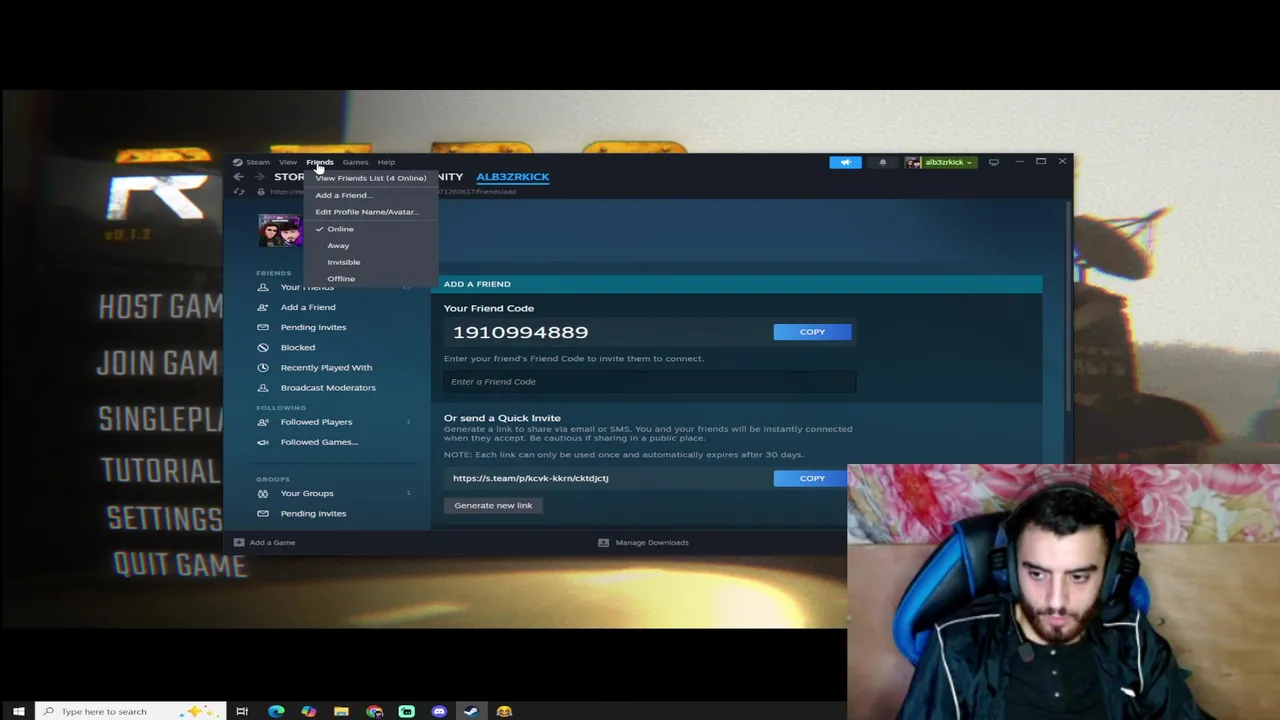Click the Windows taskbar search box
The width and height of the screenshot is (1280, 720).
[131, 711]
